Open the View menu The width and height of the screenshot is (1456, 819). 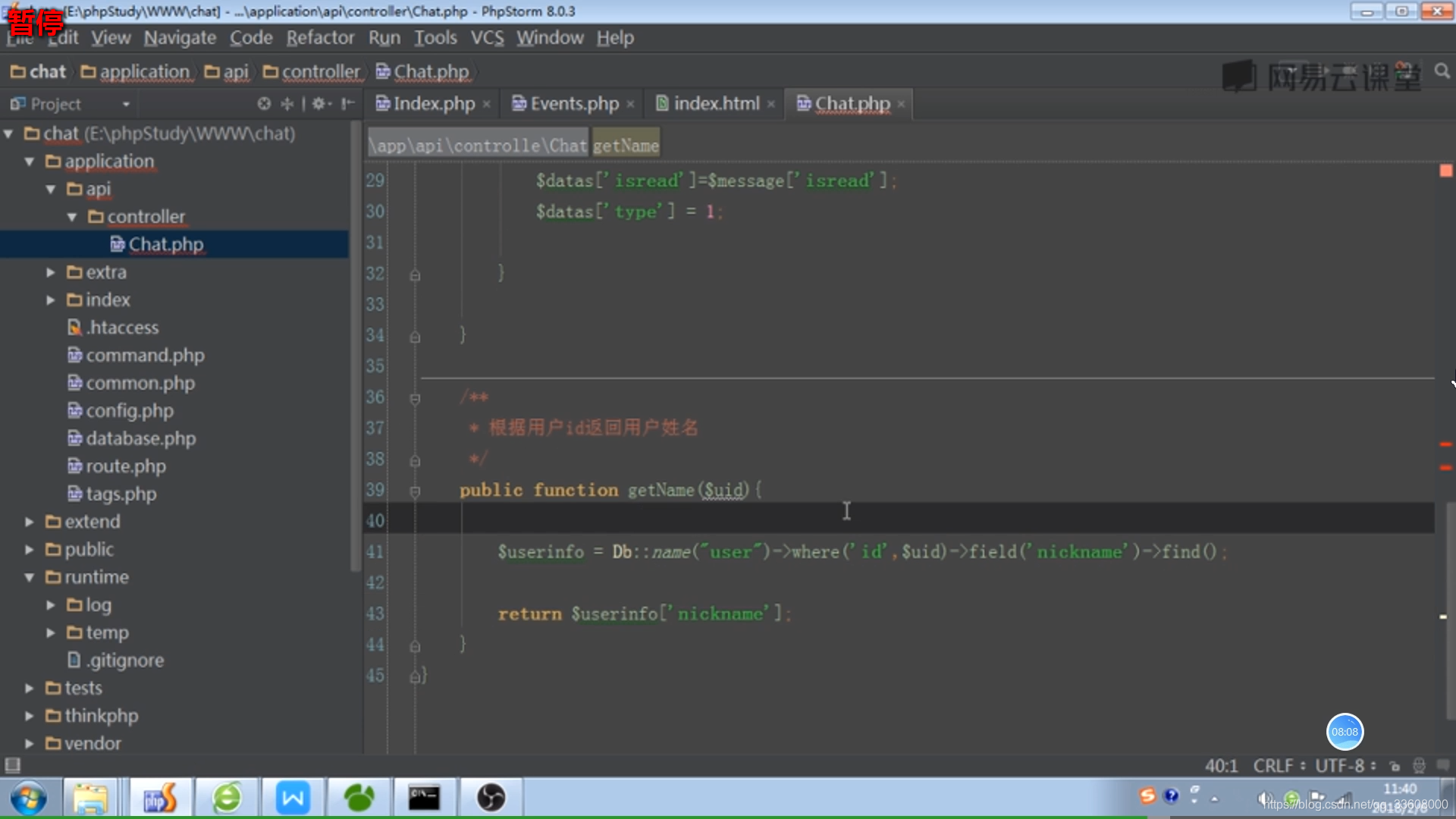coord(111,38)
